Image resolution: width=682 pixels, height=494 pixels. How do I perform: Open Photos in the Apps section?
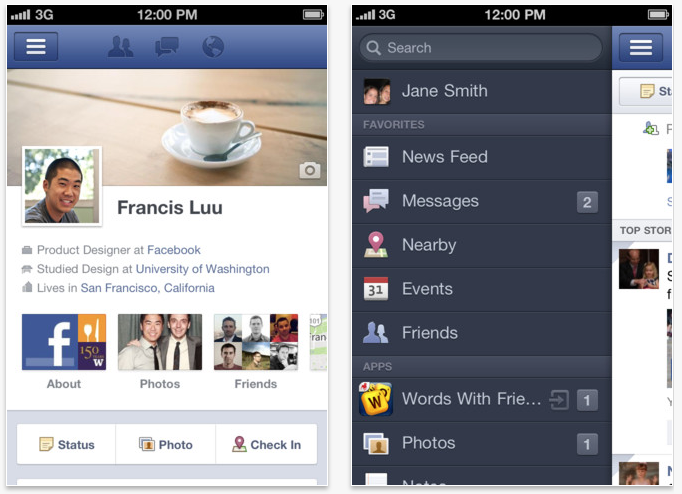(x=482, y=443)
